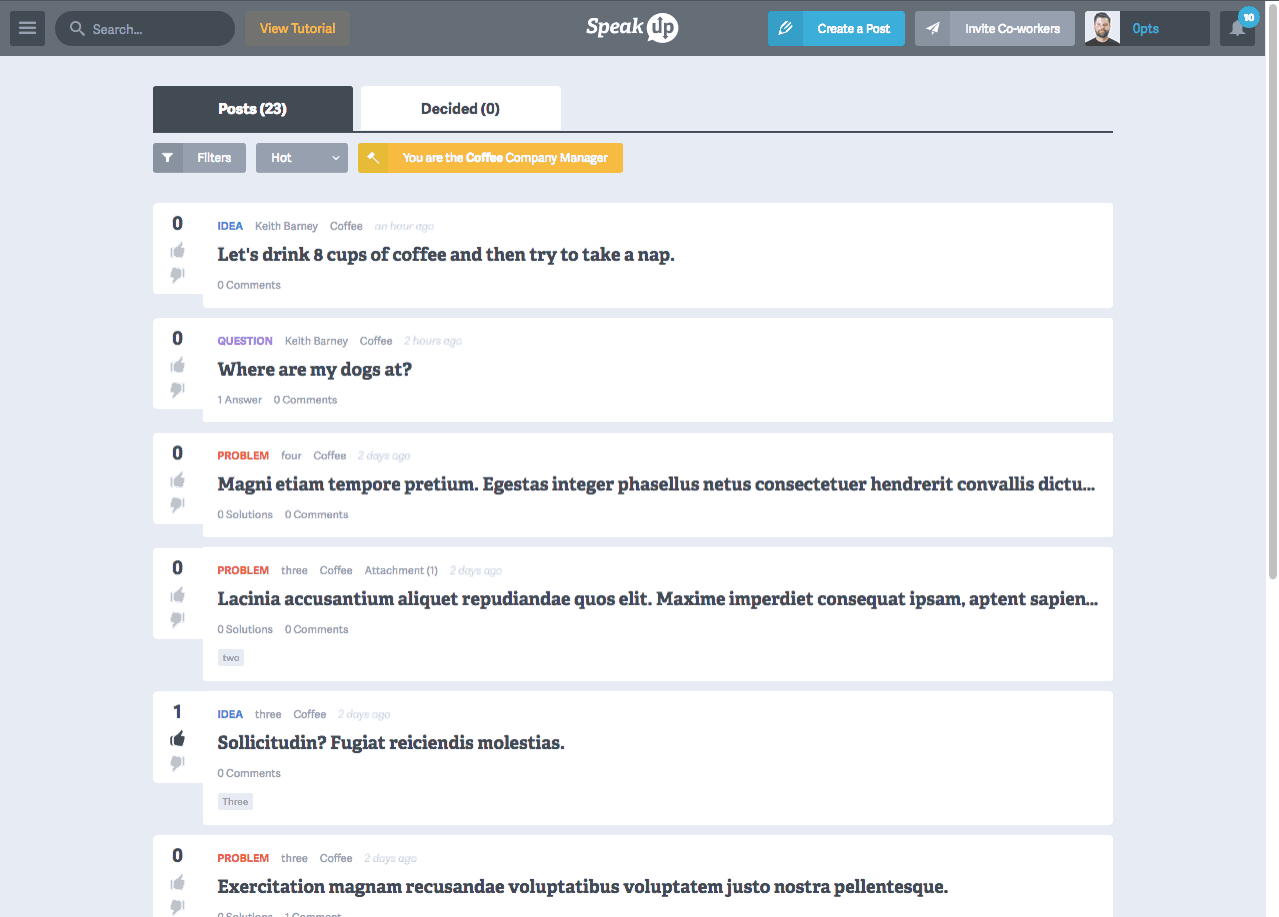Click the pencil icon on Create a Post
The image size is (1279, 917).
785,28
